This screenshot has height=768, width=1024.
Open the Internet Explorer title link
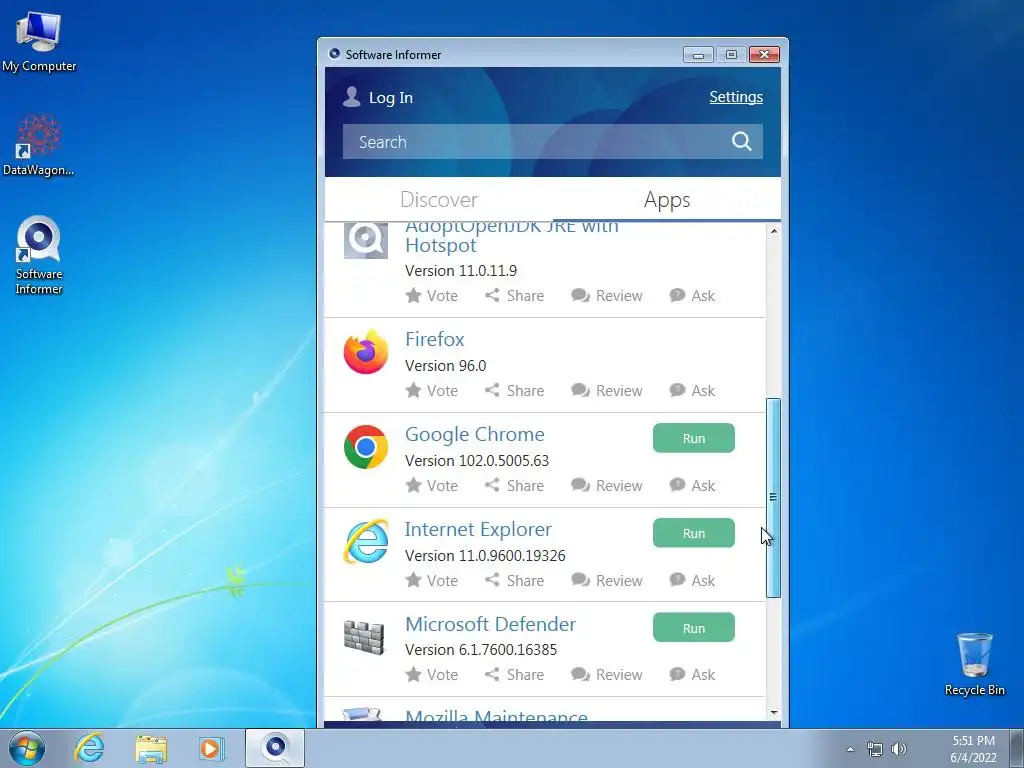(x=478, y=529)
